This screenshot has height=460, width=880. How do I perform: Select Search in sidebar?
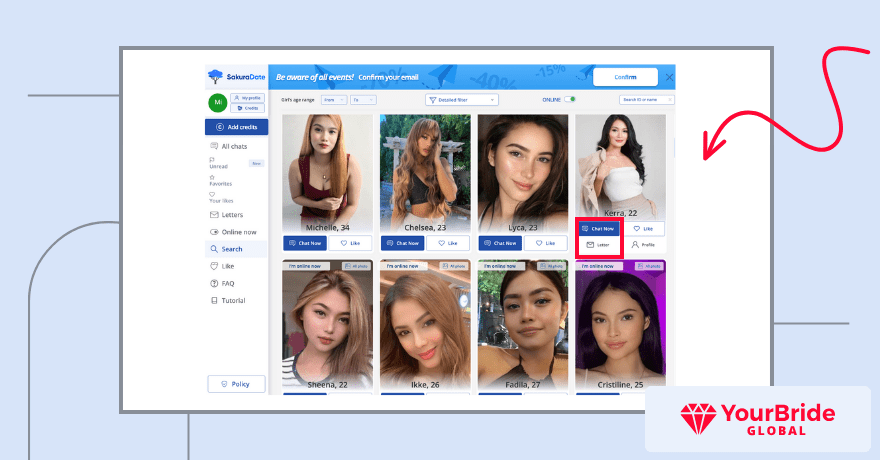tap(236, 249)
